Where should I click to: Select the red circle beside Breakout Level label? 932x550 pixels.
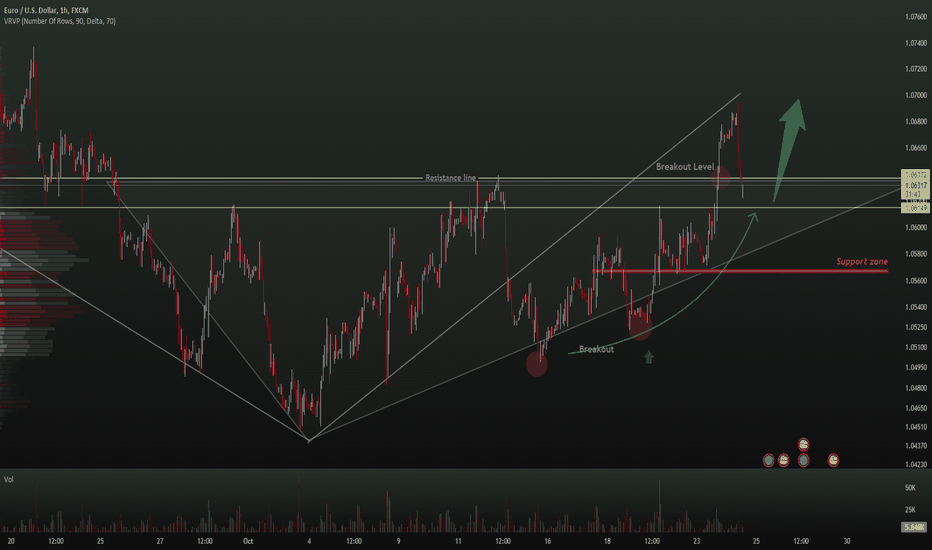pos(721,177)
